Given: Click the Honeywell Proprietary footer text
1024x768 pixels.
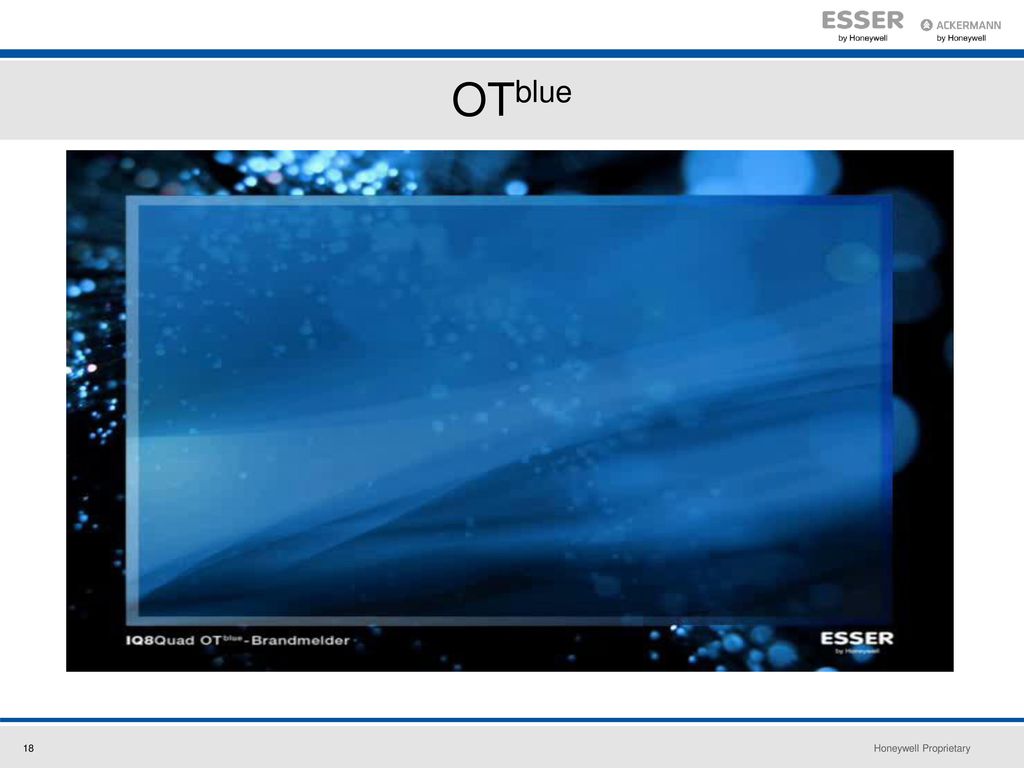Looking at the screenshot, I should pos(921,748).
